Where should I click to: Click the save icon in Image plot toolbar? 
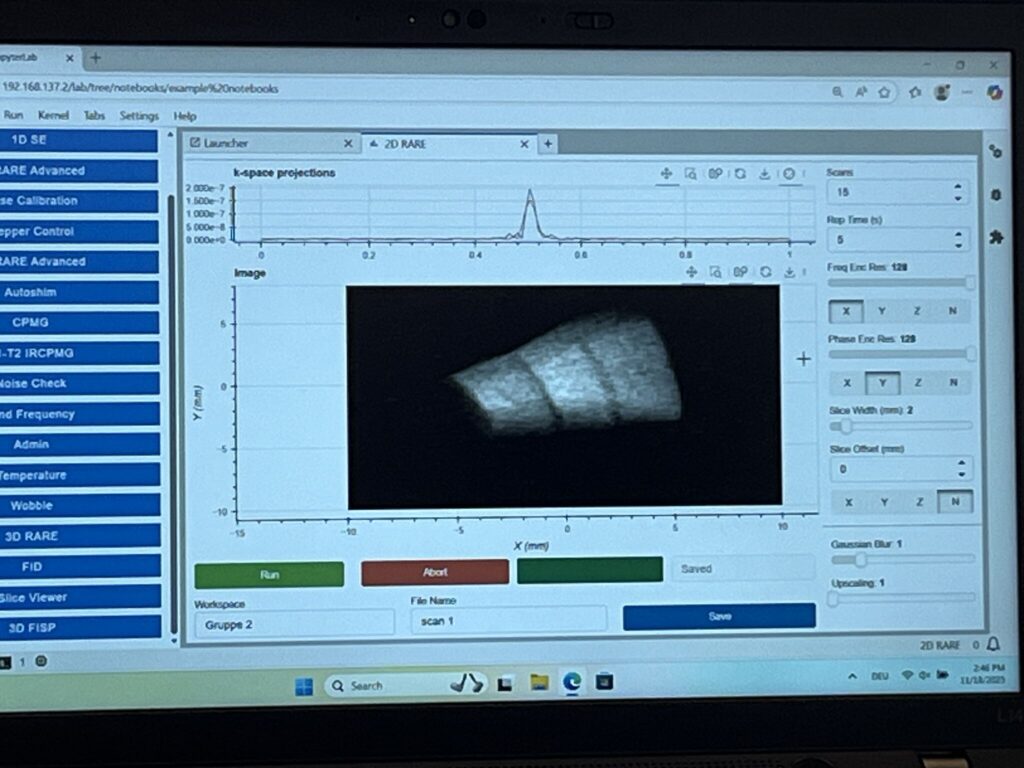(789, 272)
